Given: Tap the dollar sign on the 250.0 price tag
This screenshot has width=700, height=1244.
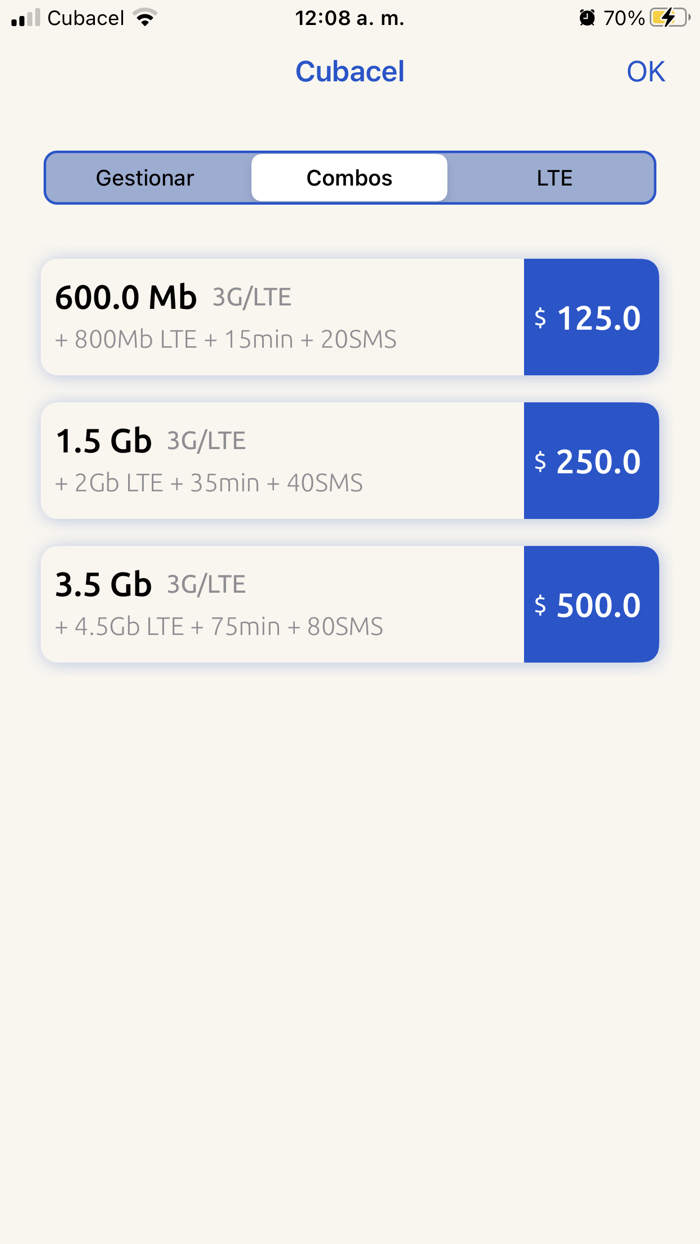Looking at the screenshot, I should click(x=541, y=462).
